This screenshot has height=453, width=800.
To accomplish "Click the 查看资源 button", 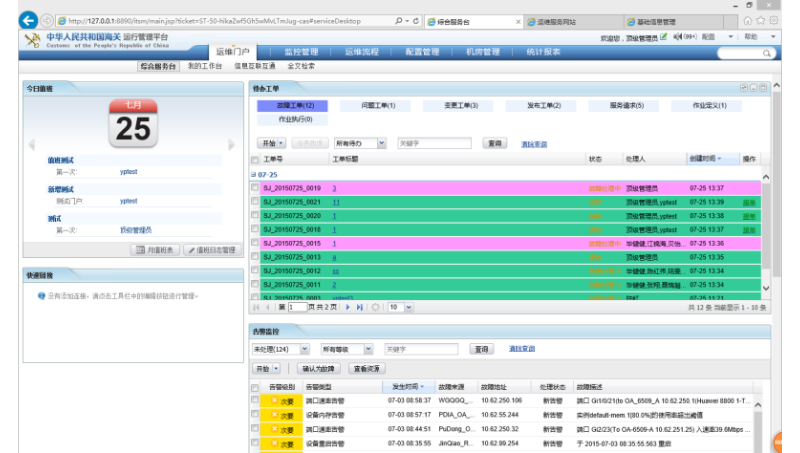I will coord(367,368).
